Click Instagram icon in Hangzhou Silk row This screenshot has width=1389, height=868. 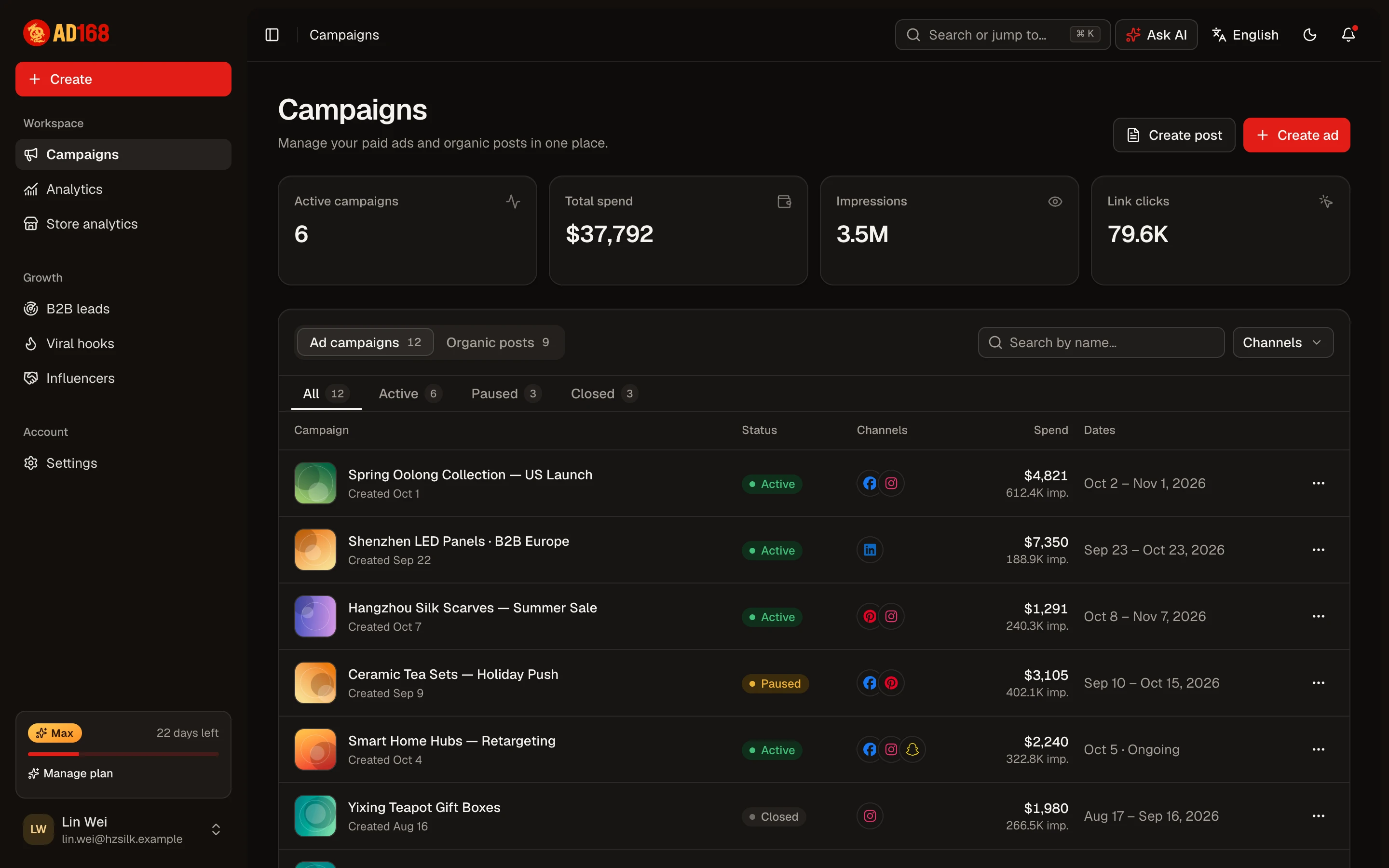point(891,617)
